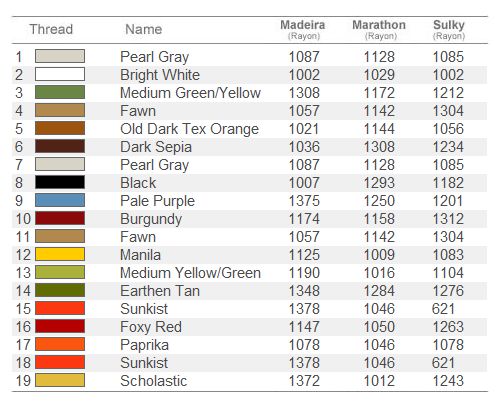Viewport: 500px width, 402px height.
Task: Click the Marathon Rayon column header
Action: coord(379,30)
